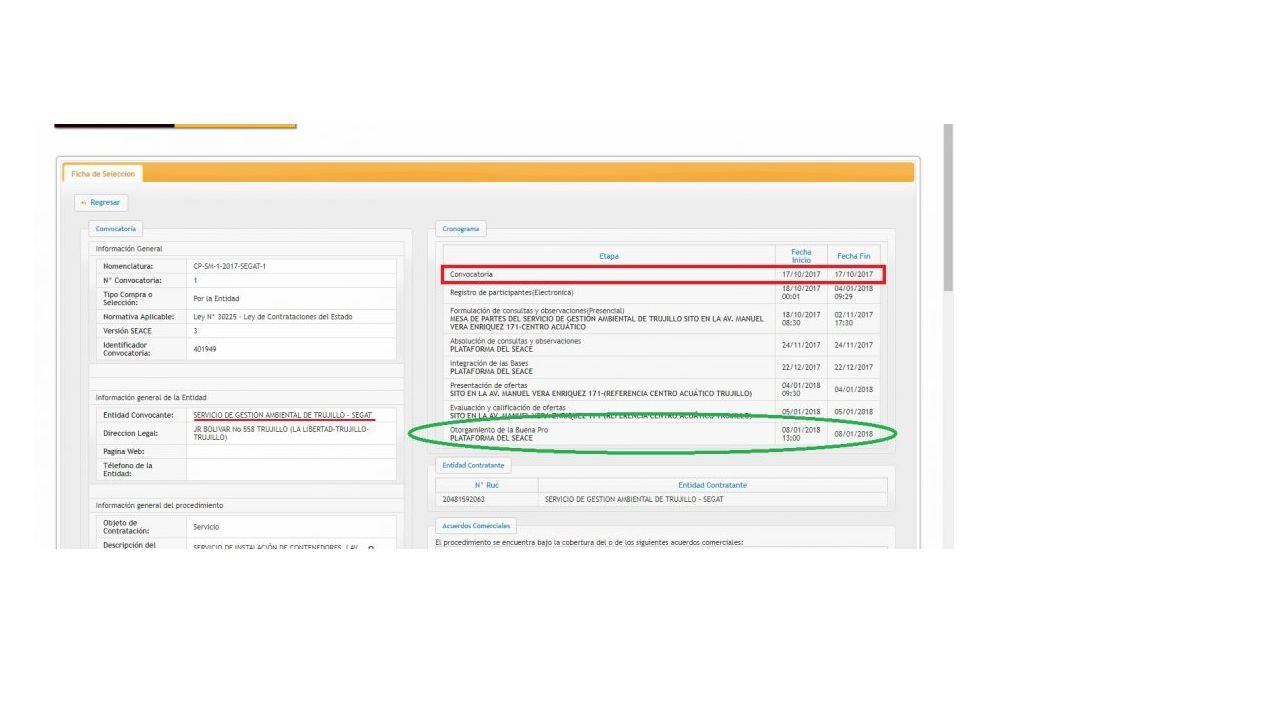Click the Etapa column header

tap(609, 256)
